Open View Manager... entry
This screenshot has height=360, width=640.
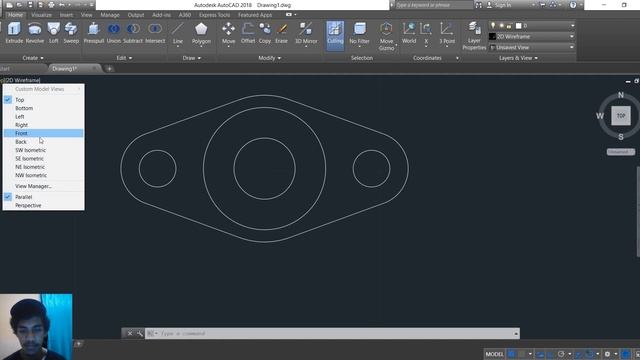(x=43, y=186)
